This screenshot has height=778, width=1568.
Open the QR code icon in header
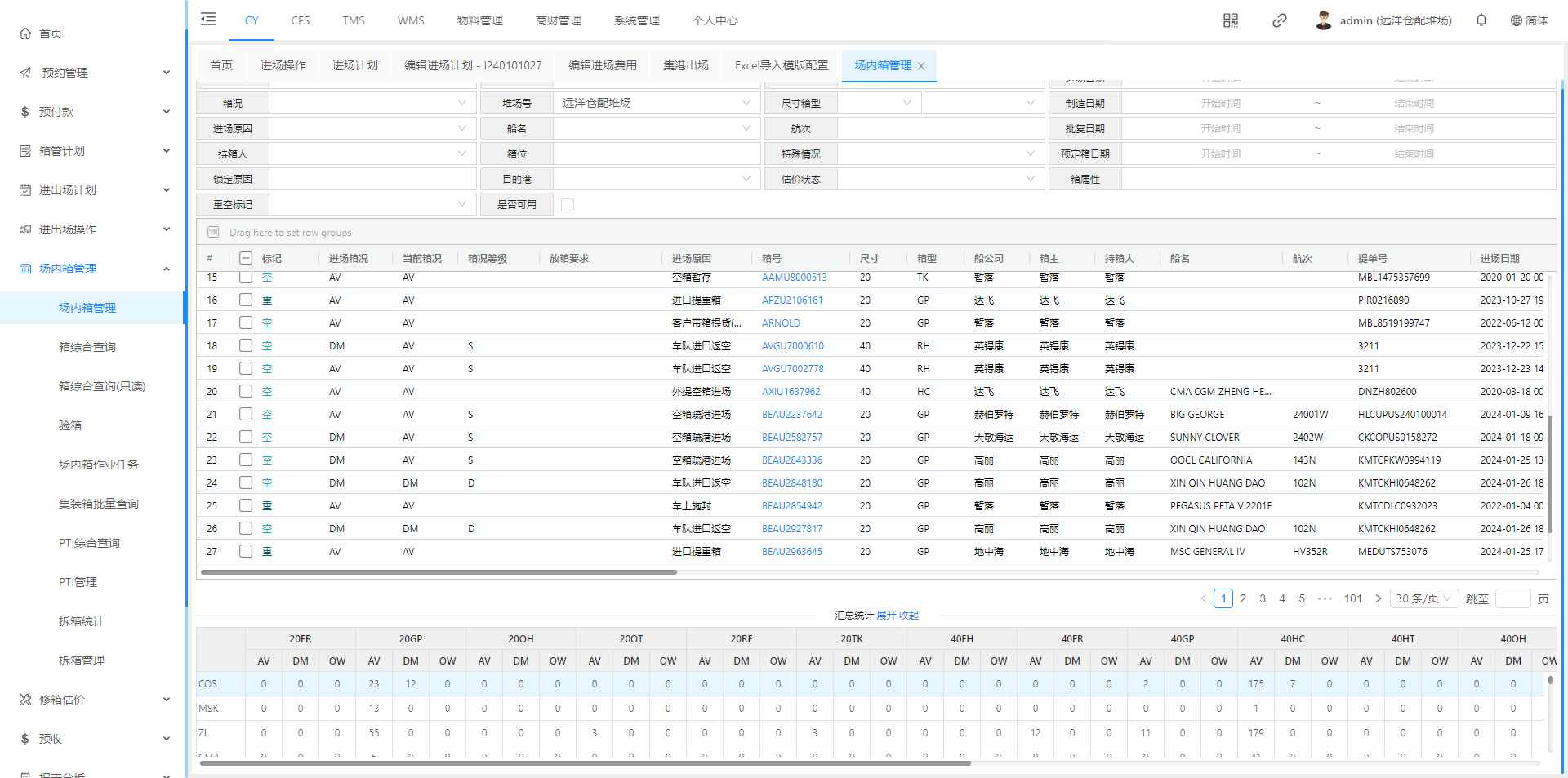[x=1230, y=20]
